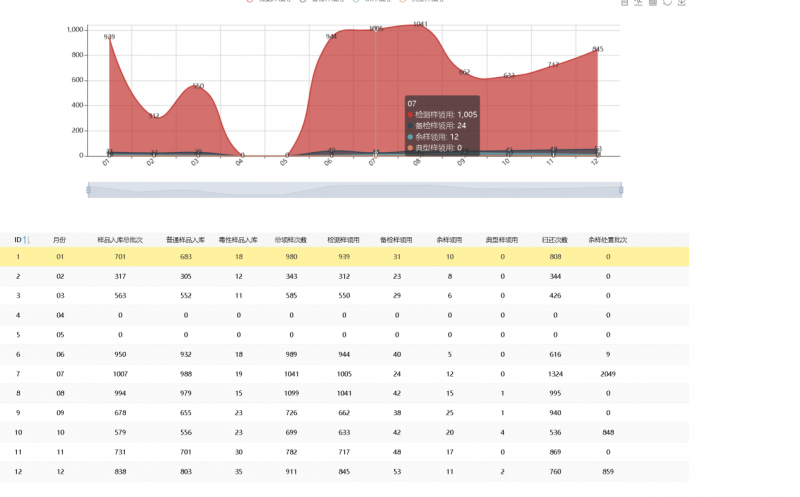Viewport: 800px width, 497px height.
Task: Click right handle of data zoom slider
Action: coord(621,190)
